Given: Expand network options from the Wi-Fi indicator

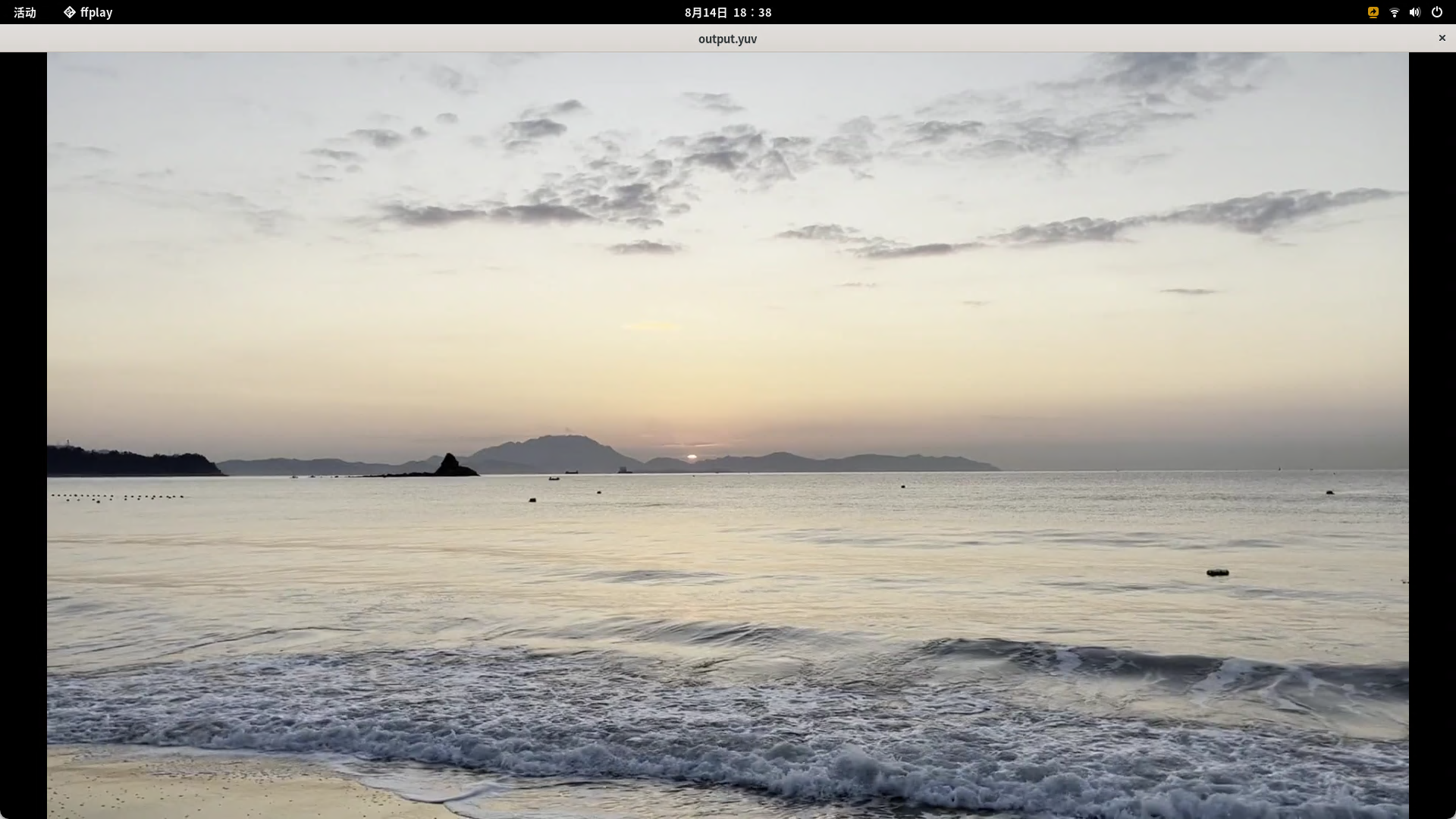Looking at the screenshot, I should pos(1394,12).
